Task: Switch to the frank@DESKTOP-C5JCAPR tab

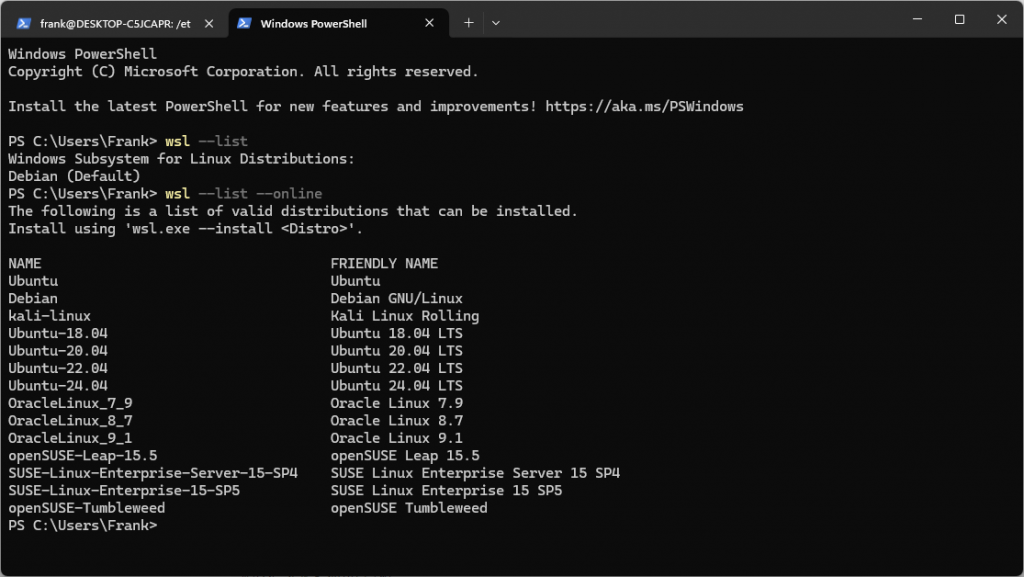Action: pyautogui.click(x=108, y=23)
